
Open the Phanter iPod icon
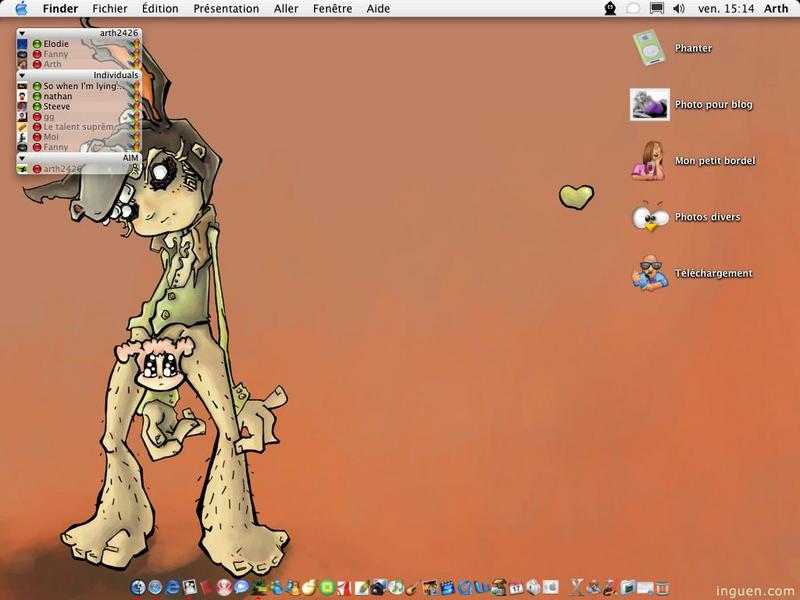tap(649, 48)
